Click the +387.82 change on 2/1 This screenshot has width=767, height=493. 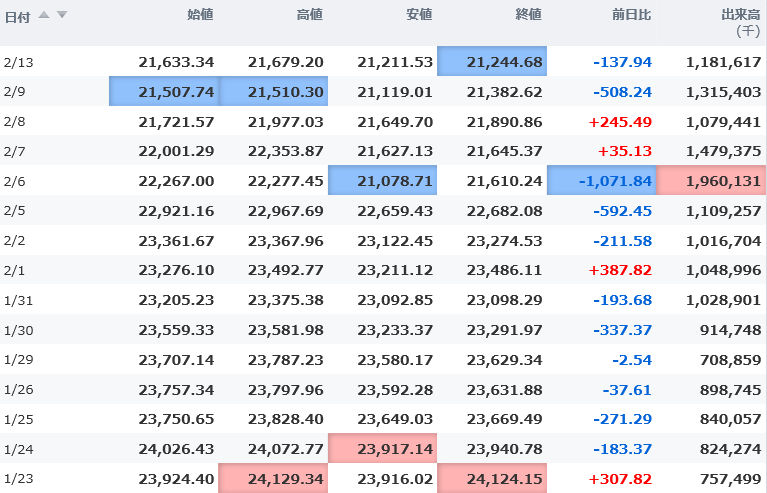click(620, 270)
